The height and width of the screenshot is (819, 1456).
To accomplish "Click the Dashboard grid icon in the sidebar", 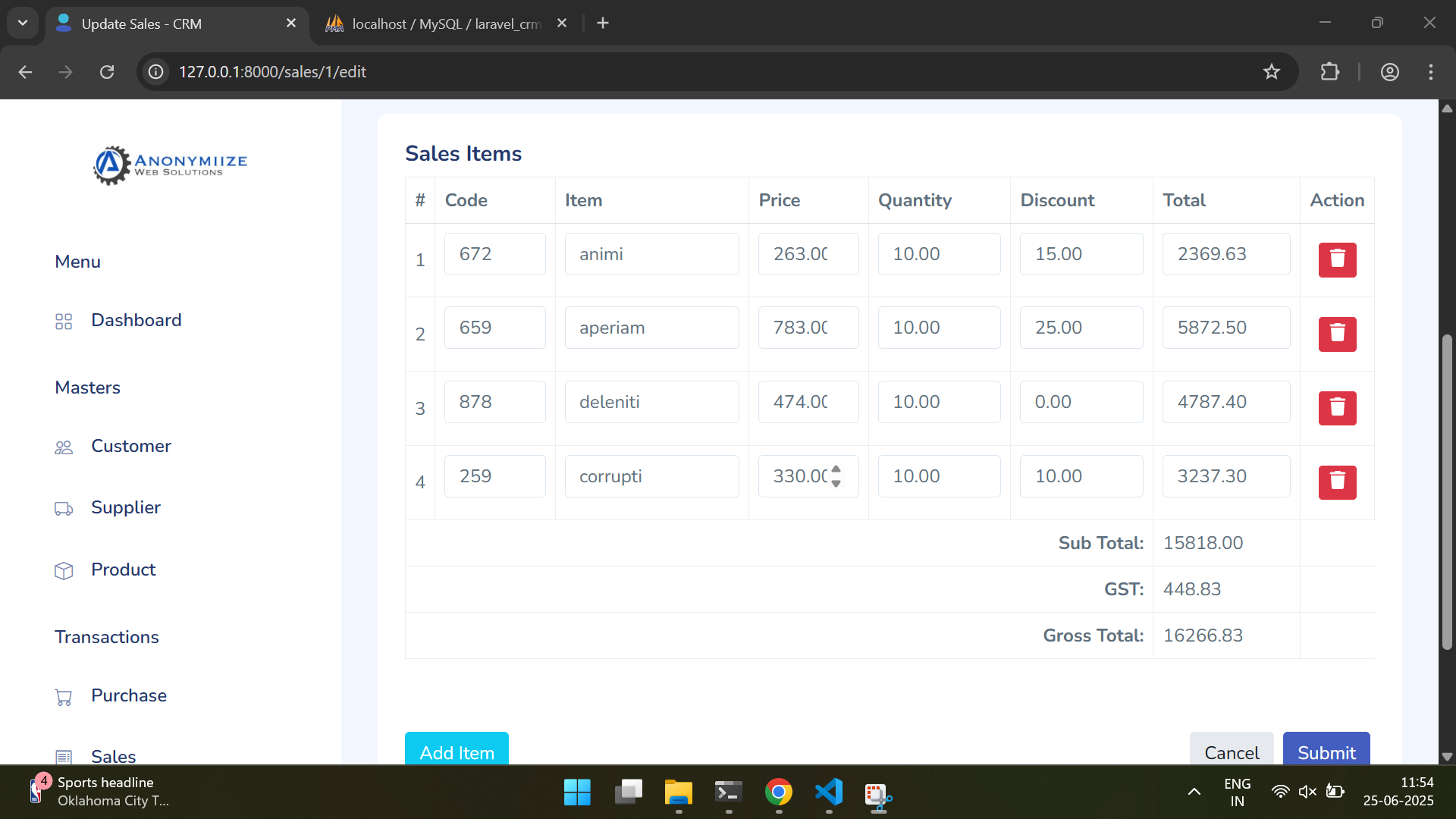I will click(64, 322).
